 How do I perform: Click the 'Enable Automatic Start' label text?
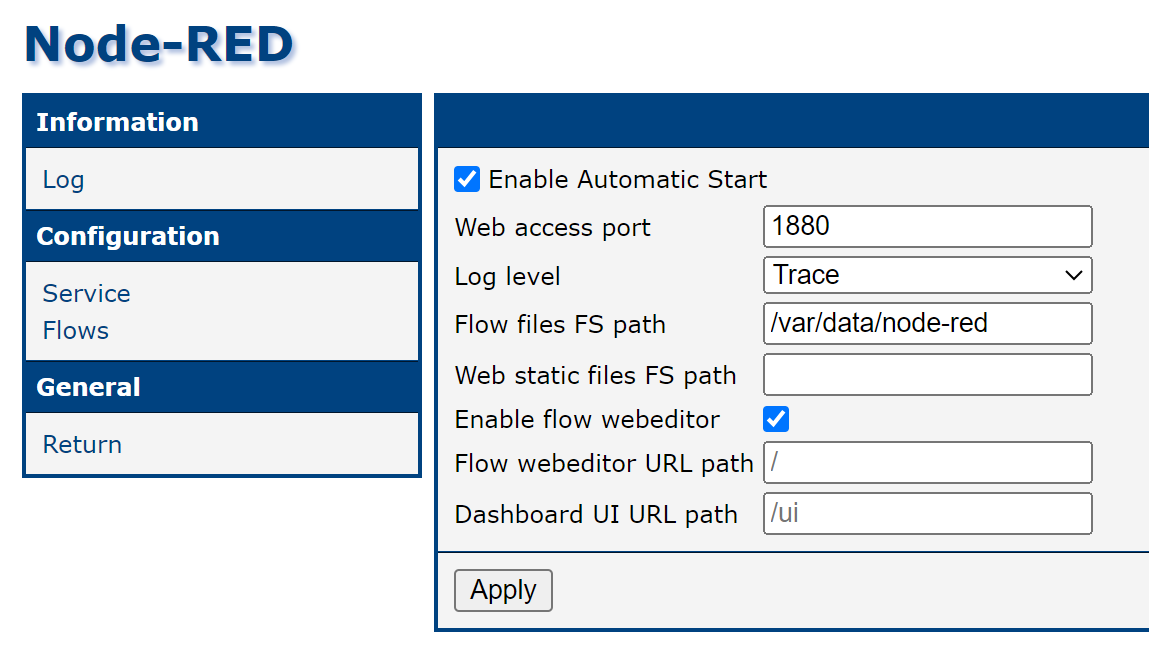[x=627, y=180]
